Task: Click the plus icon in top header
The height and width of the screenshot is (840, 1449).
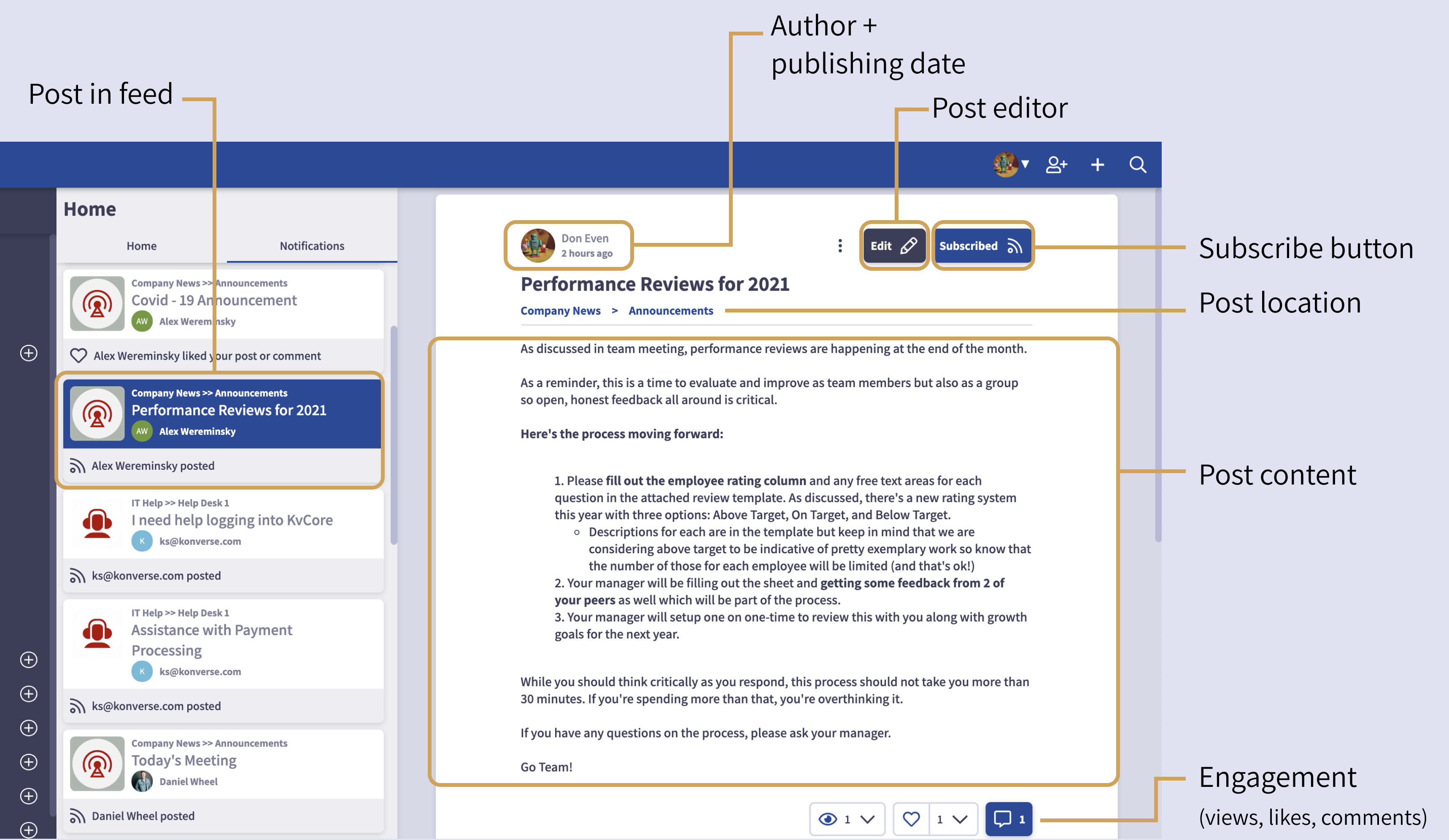Action: tap(1097, 165)
